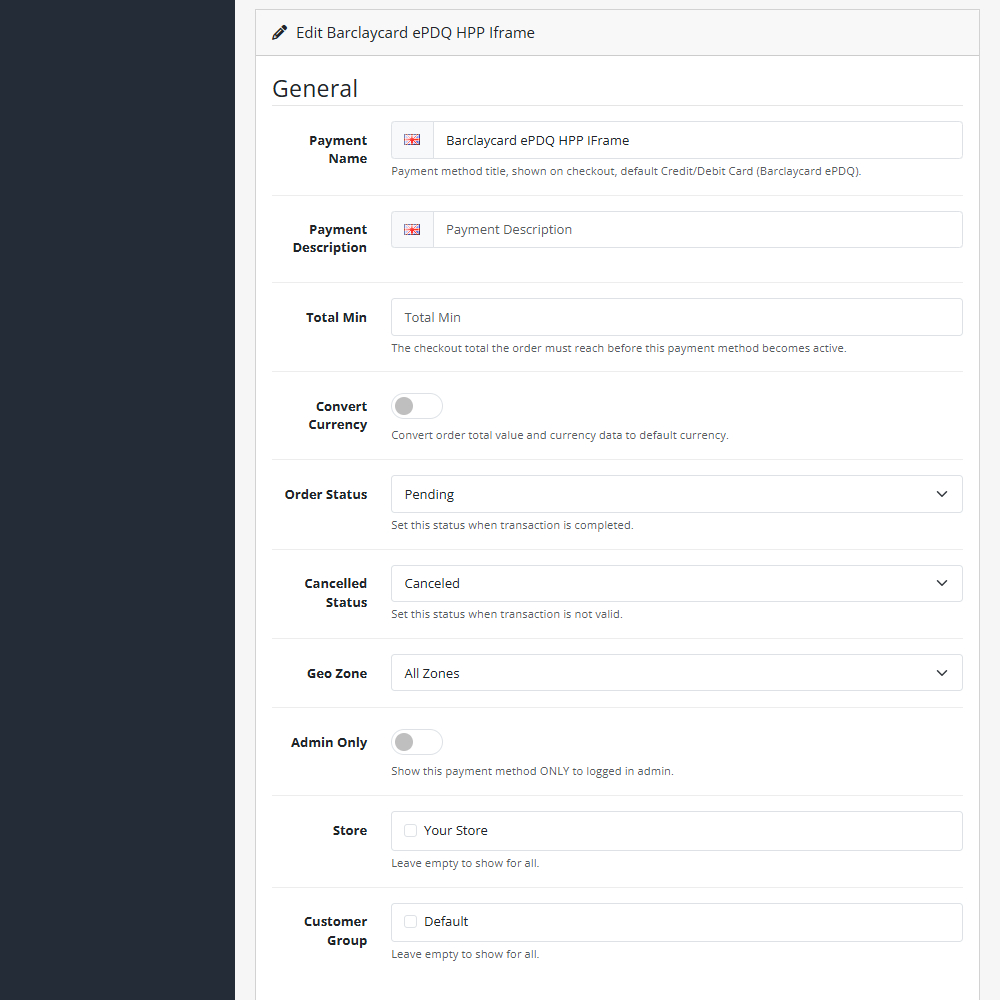Click the pencil edit icon in header
Screen dimensions: 1000x1000
(279, 33)
